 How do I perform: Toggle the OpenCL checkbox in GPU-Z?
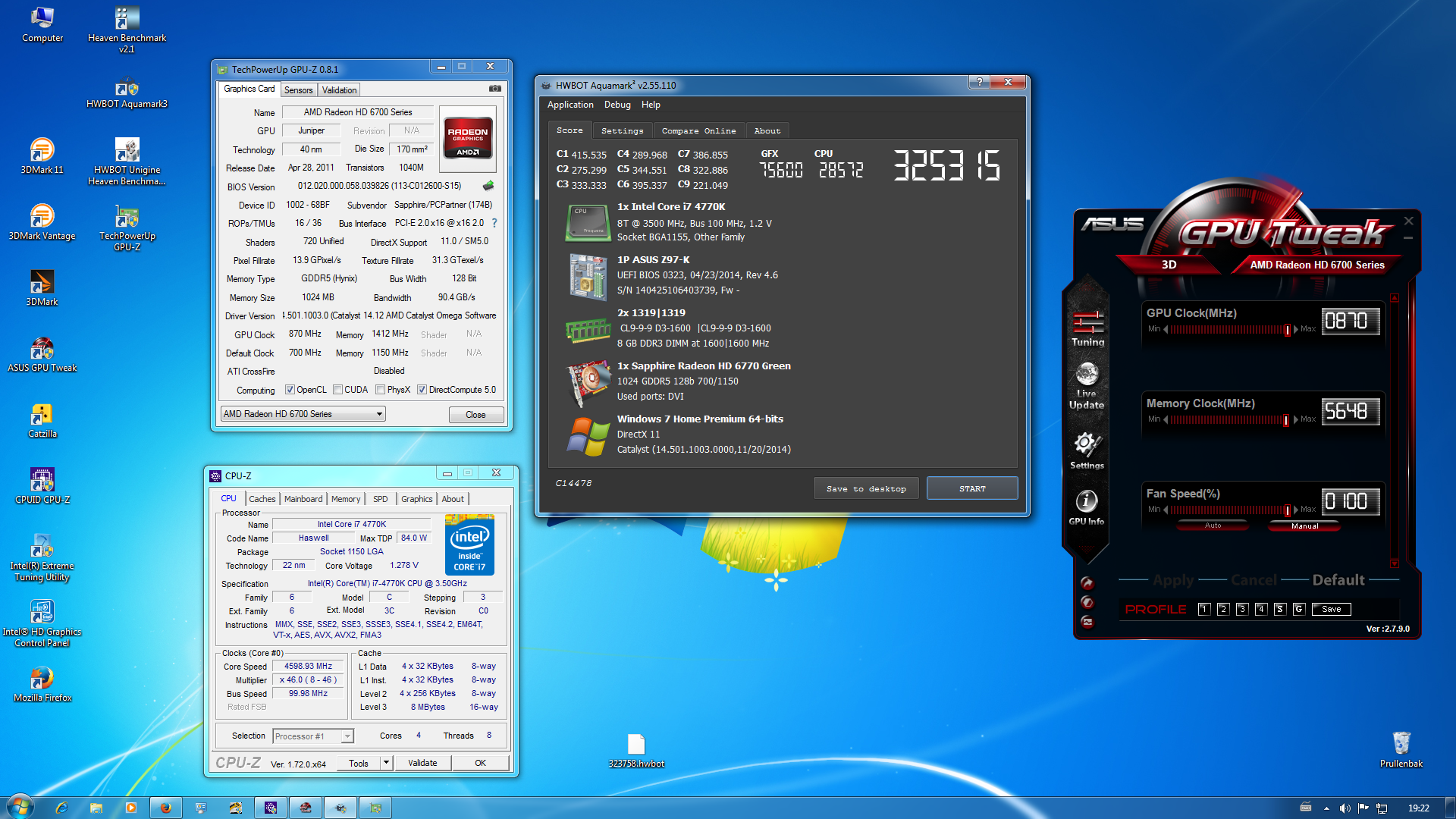pyautogui.click(x=290, y=390)
